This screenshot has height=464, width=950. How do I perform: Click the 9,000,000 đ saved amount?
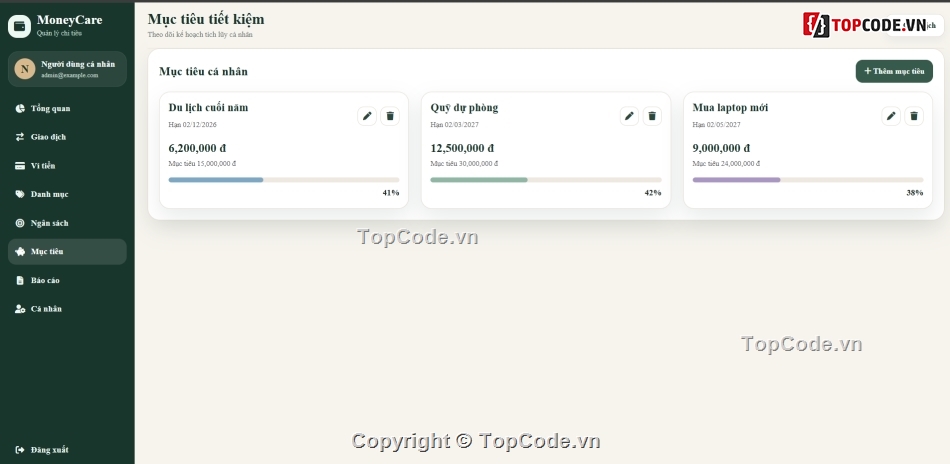pyautogui.click(x=721, y=148)
